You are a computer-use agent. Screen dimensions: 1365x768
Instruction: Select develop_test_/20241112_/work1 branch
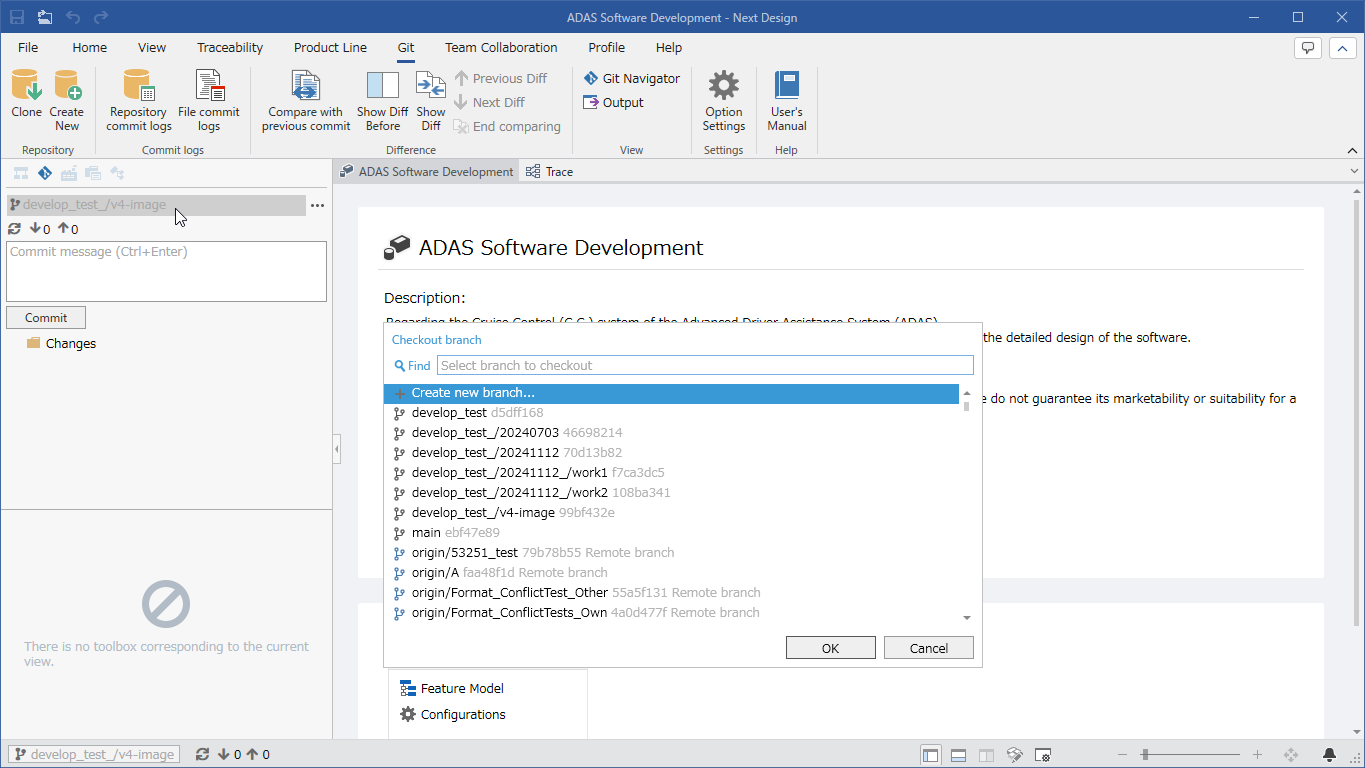pos(671,473)
